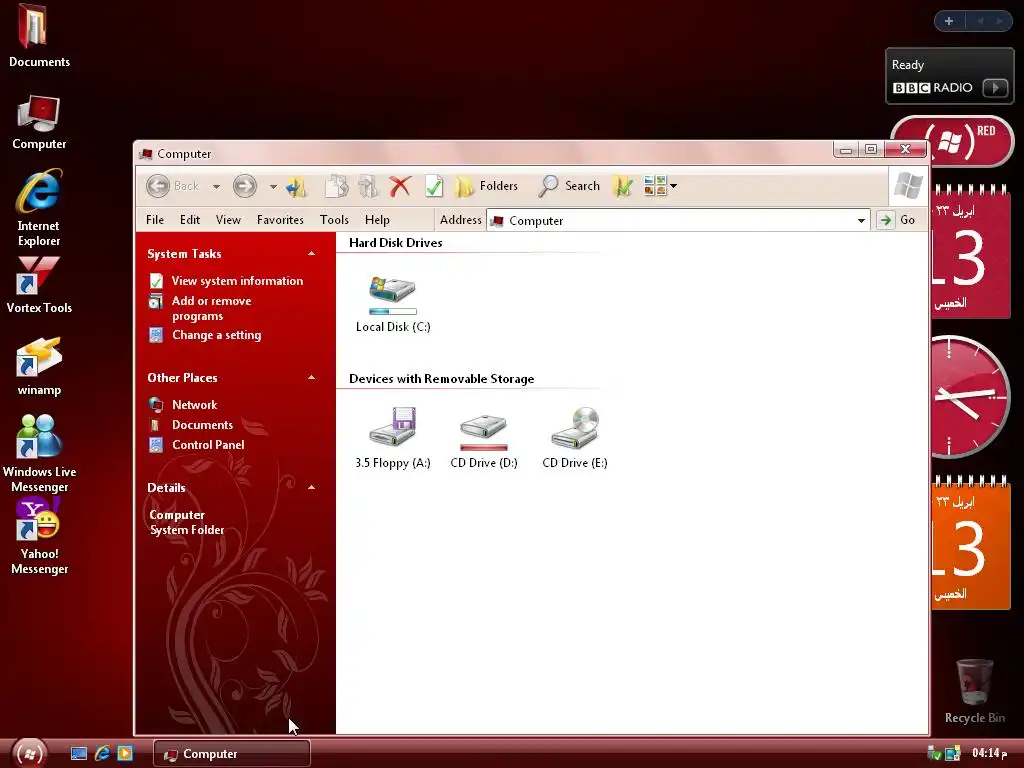
Task: Open the View menu
Action: click(228, 220)
